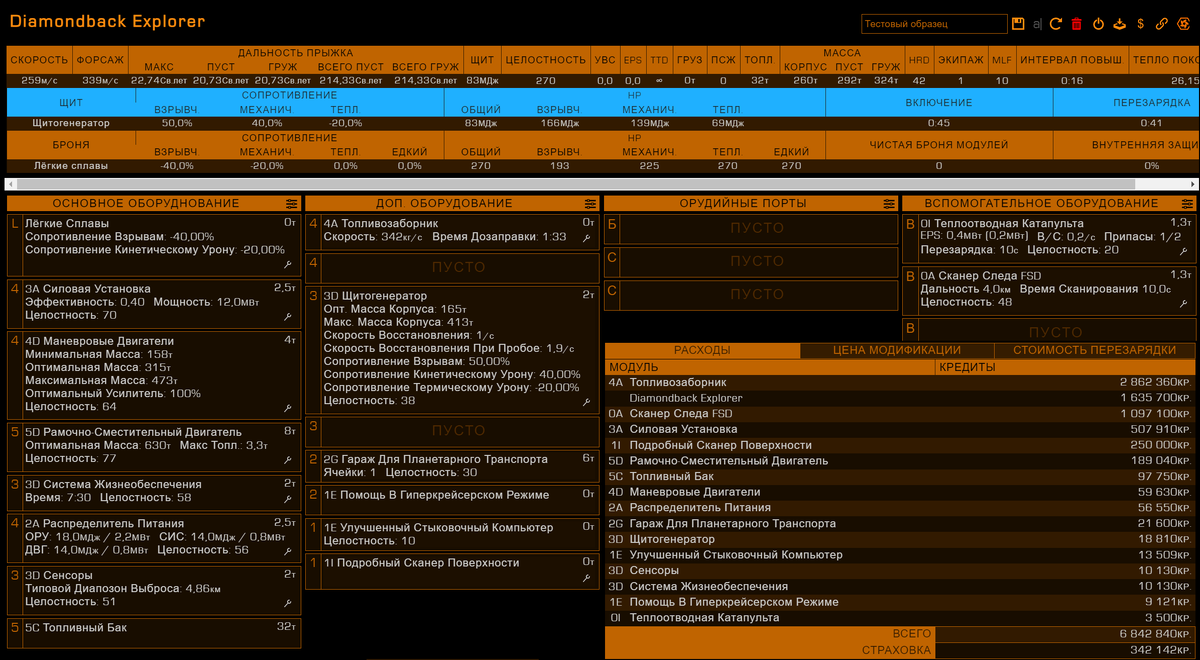Click the Щитогенератор row in shield table

[x=600, y=123]
